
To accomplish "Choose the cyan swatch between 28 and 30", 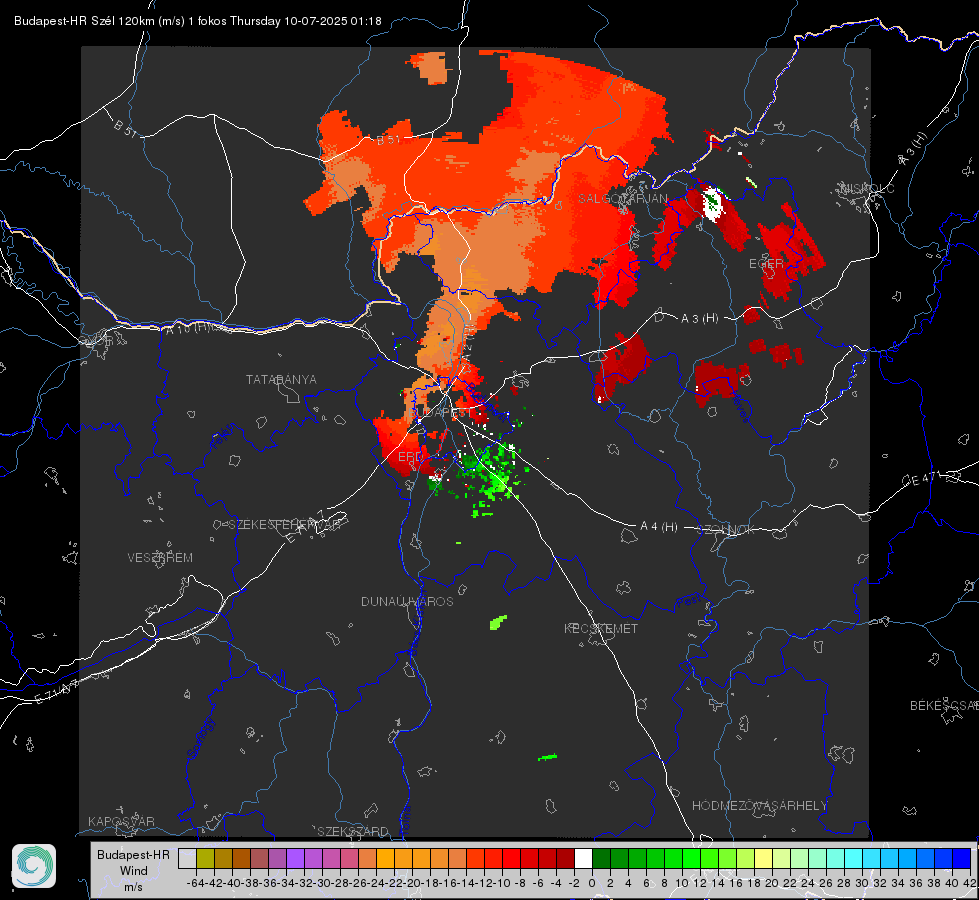I will pyautogui.click(x=854, y=858).
